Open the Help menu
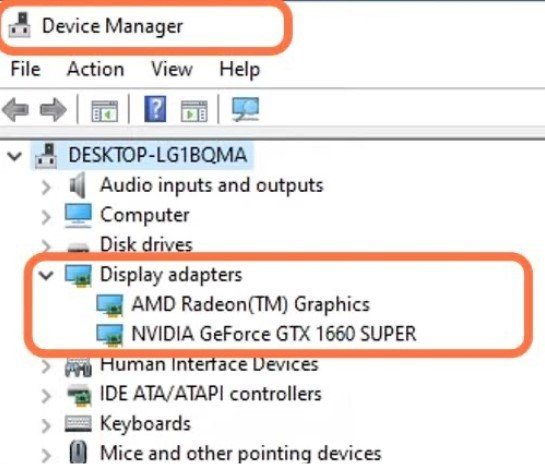Screen dimensions: 545x472 point(239,70)
